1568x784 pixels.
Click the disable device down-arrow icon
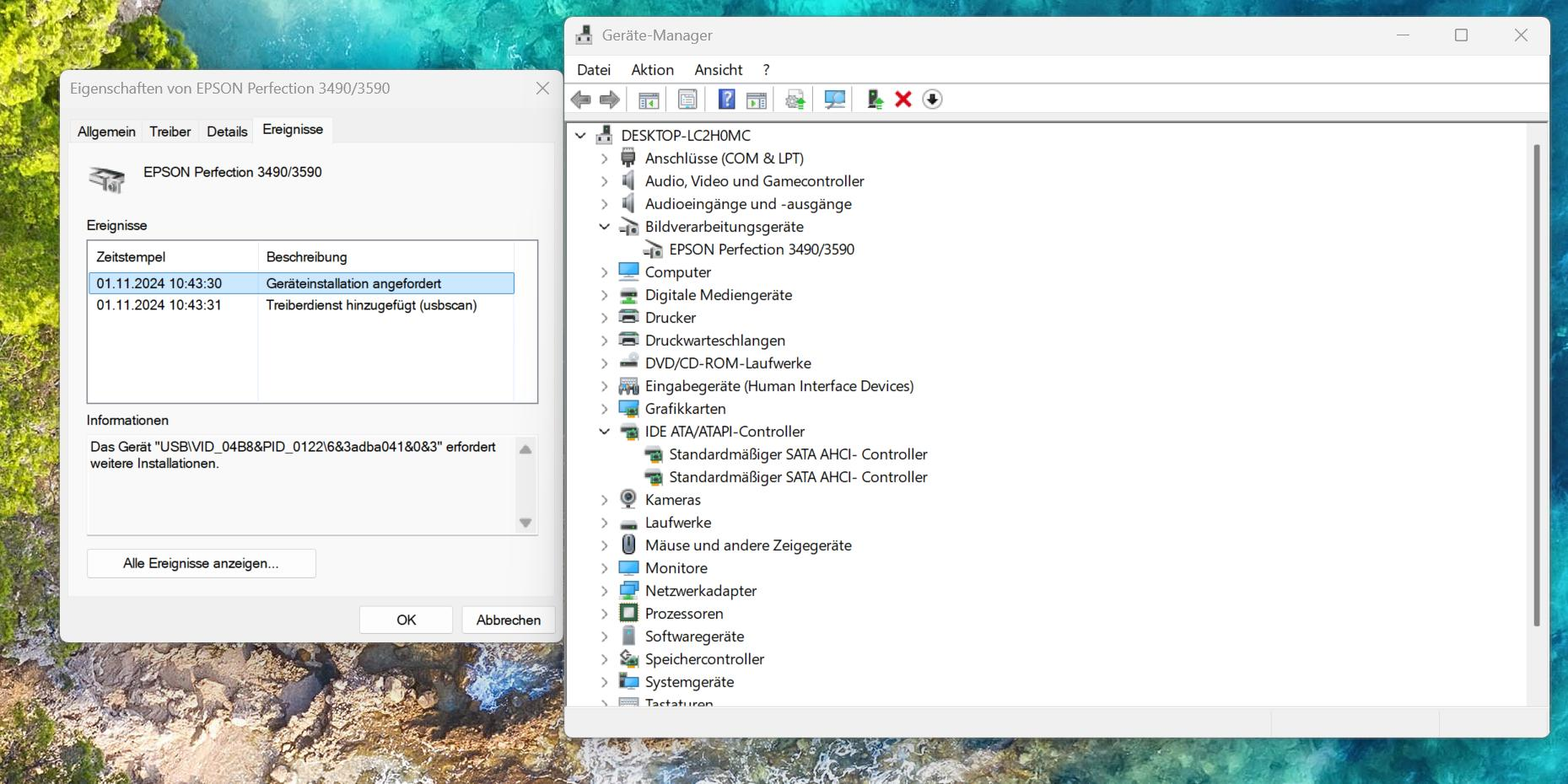pos(932,99)
